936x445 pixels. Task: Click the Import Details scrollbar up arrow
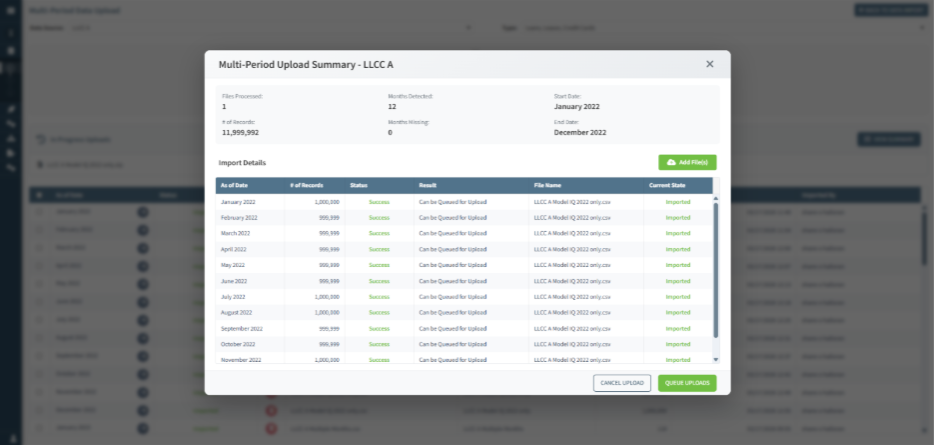716,198
